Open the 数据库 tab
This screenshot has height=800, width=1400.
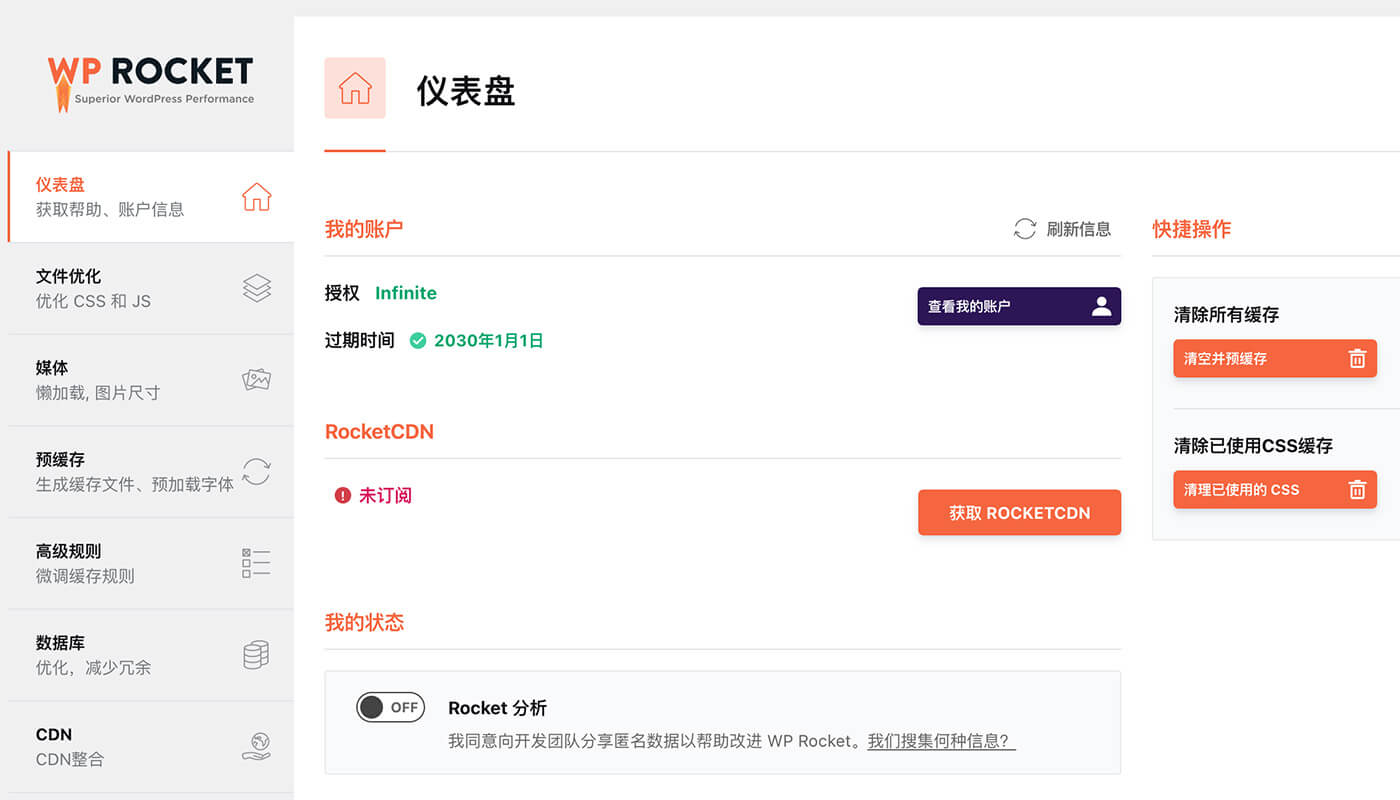[x=151, y=655]
